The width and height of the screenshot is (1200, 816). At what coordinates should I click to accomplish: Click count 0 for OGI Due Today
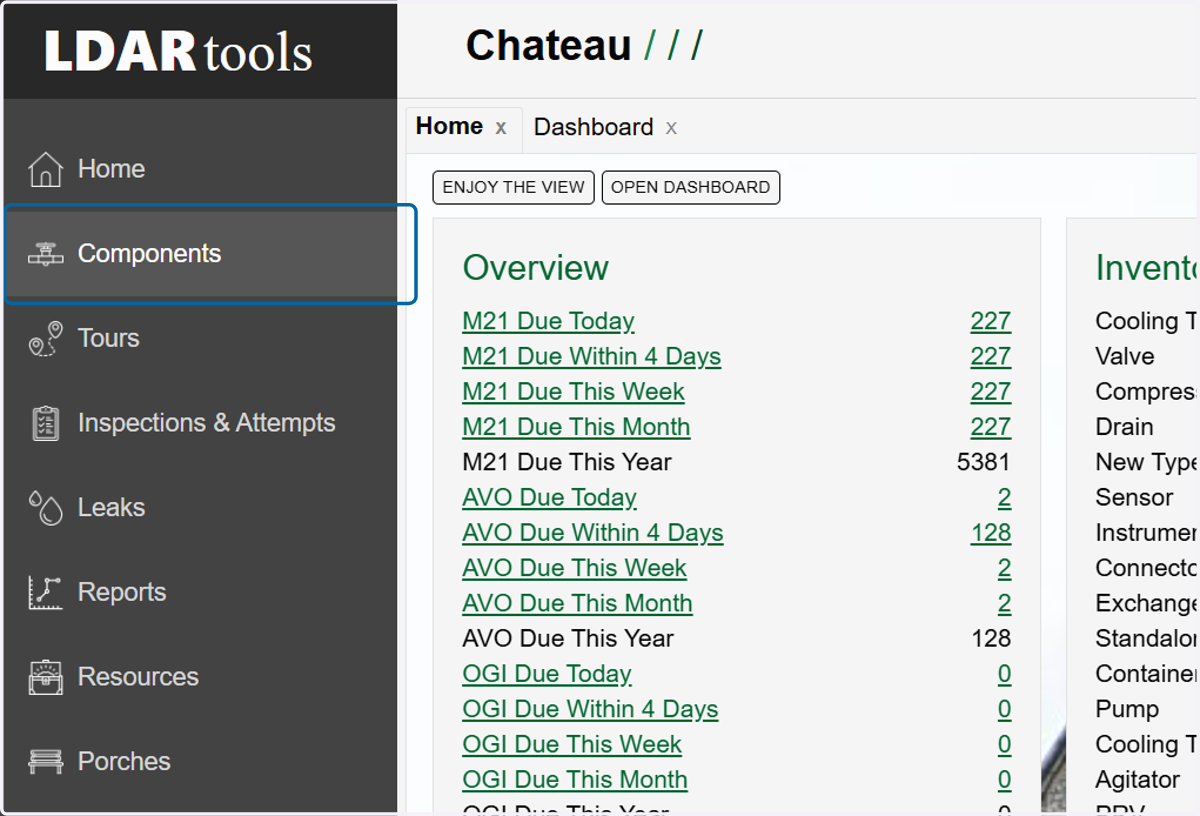1004,674
